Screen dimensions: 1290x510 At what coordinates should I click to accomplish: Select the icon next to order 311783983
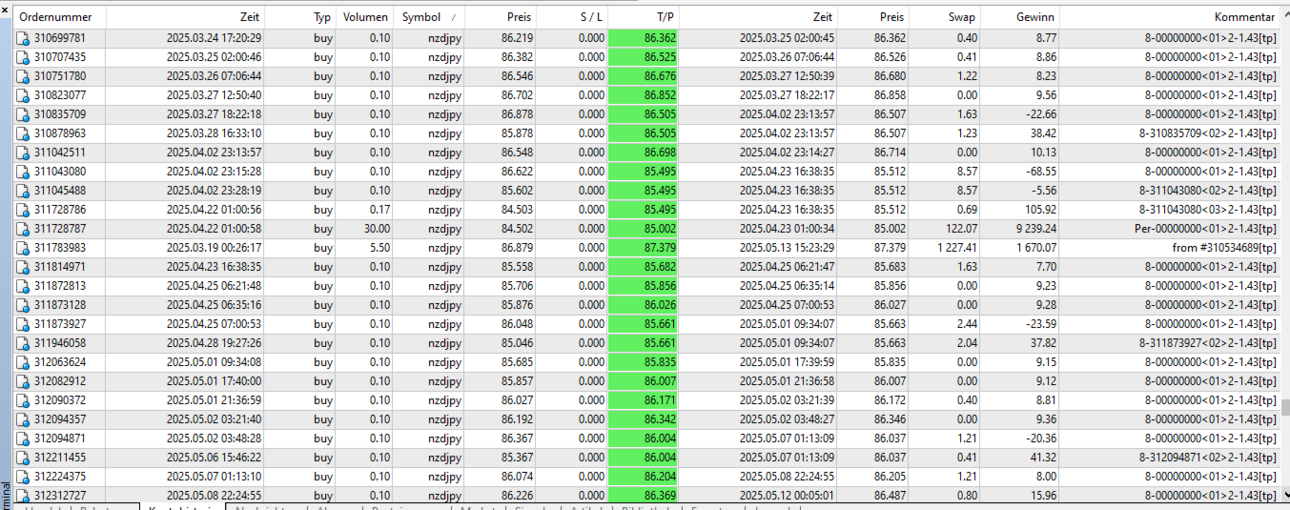(23, 247)
